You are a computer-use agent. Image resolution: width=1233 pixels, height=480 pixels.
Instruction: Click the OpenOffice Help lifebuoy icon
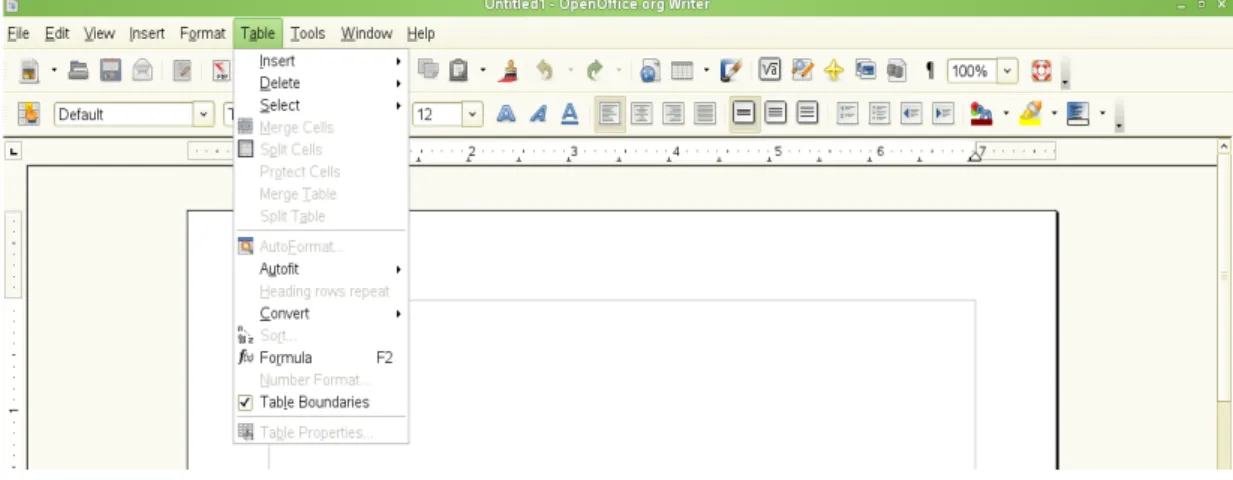tap(1041, 71)
